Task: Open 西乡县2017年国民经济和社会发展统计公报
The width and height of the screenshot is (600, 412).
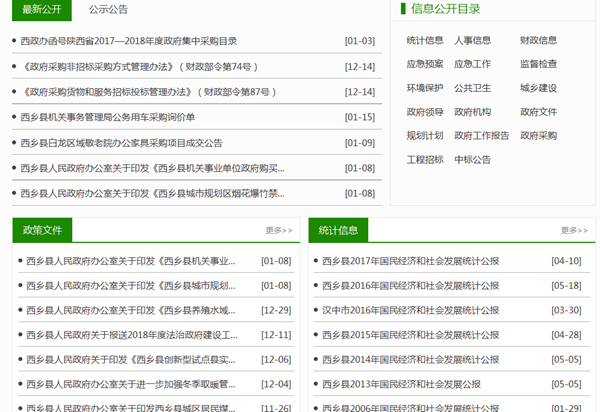Action: (411, 261)
